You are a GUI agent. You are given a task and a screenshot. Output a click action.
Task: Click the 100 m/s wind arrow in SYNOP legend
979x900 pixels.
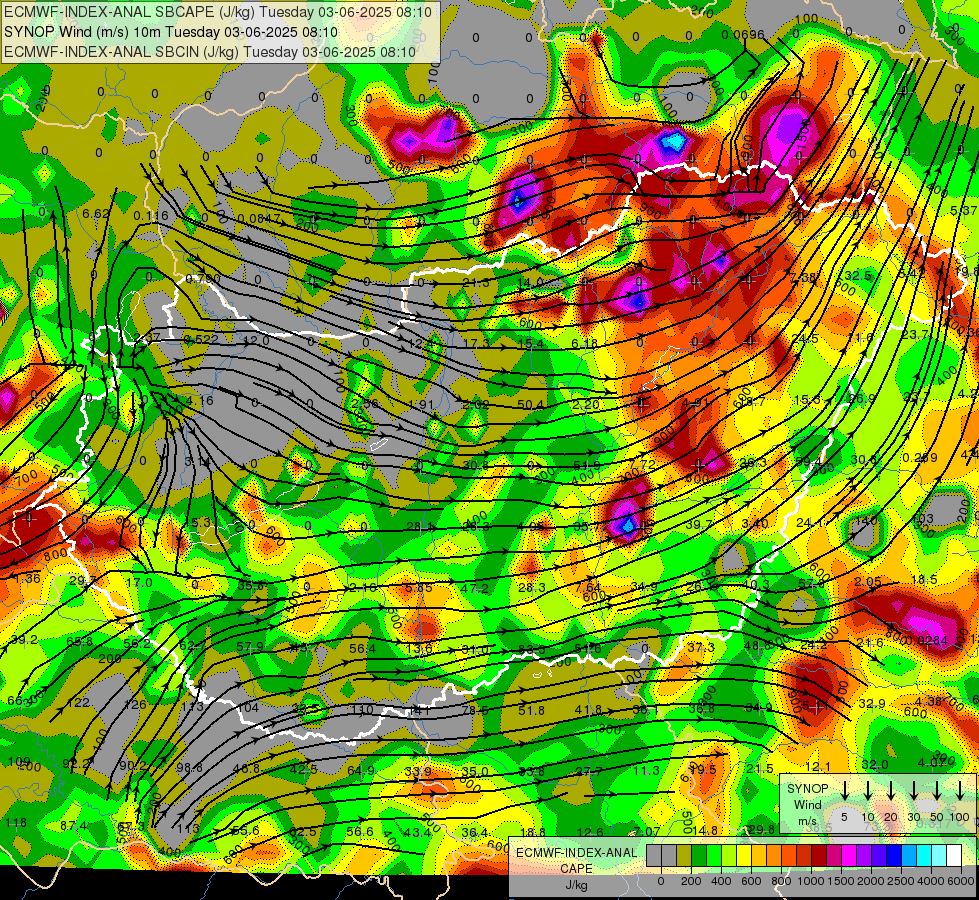pos(960,790)
